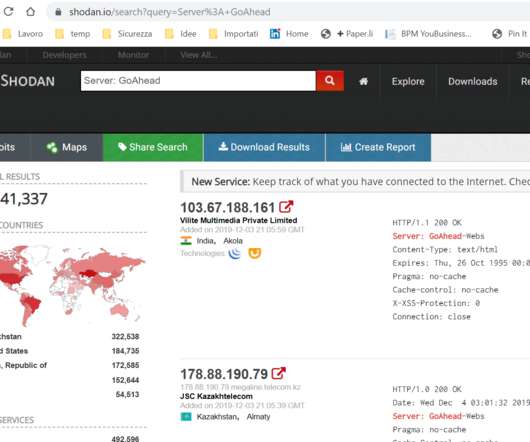Click country count 184,735
Screen dimensions: 530x442
pos(125,351)
